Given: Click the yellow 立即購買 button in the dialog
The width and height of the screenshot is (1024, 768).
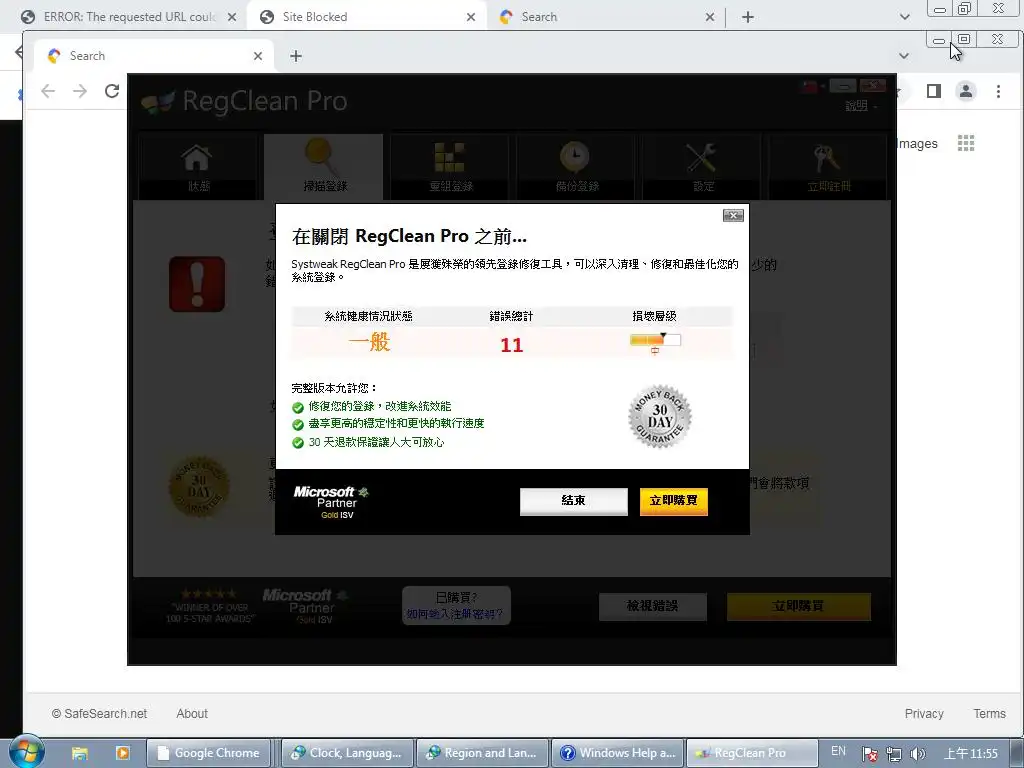Looking at the screenshot, I should pos(673,501).
